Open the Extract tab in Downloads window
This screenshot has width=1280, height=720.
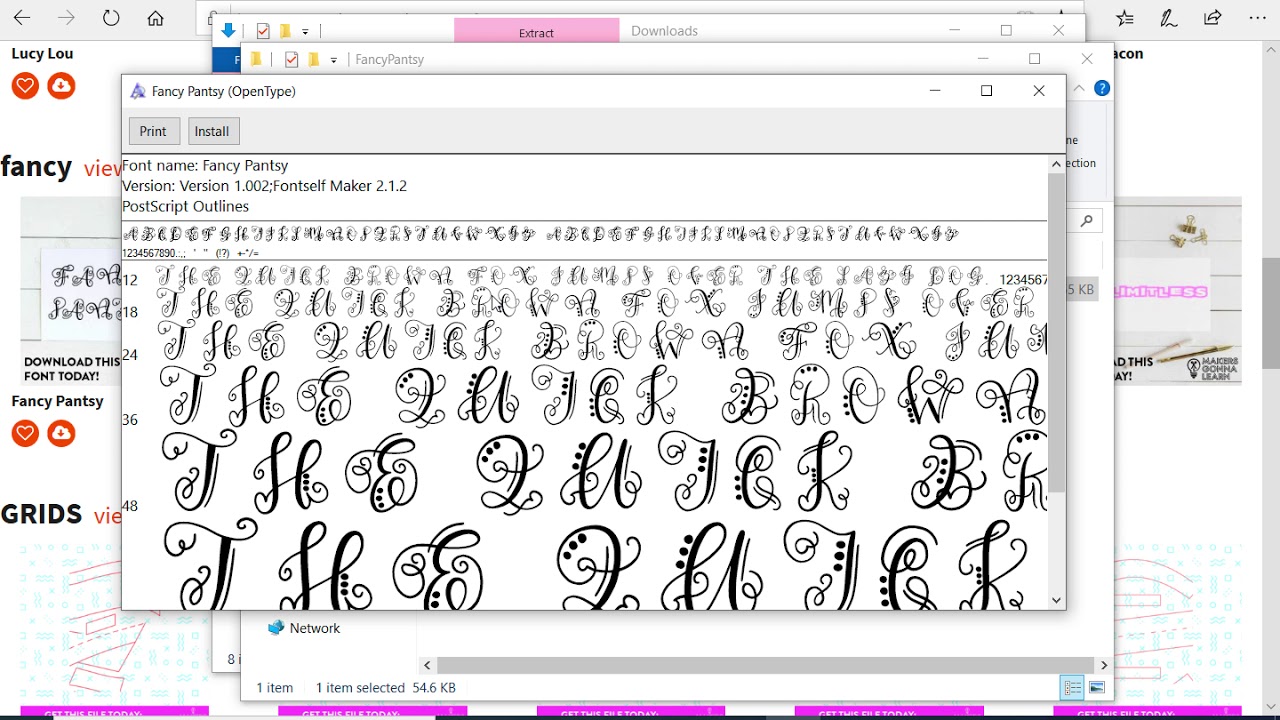[536, 32]
